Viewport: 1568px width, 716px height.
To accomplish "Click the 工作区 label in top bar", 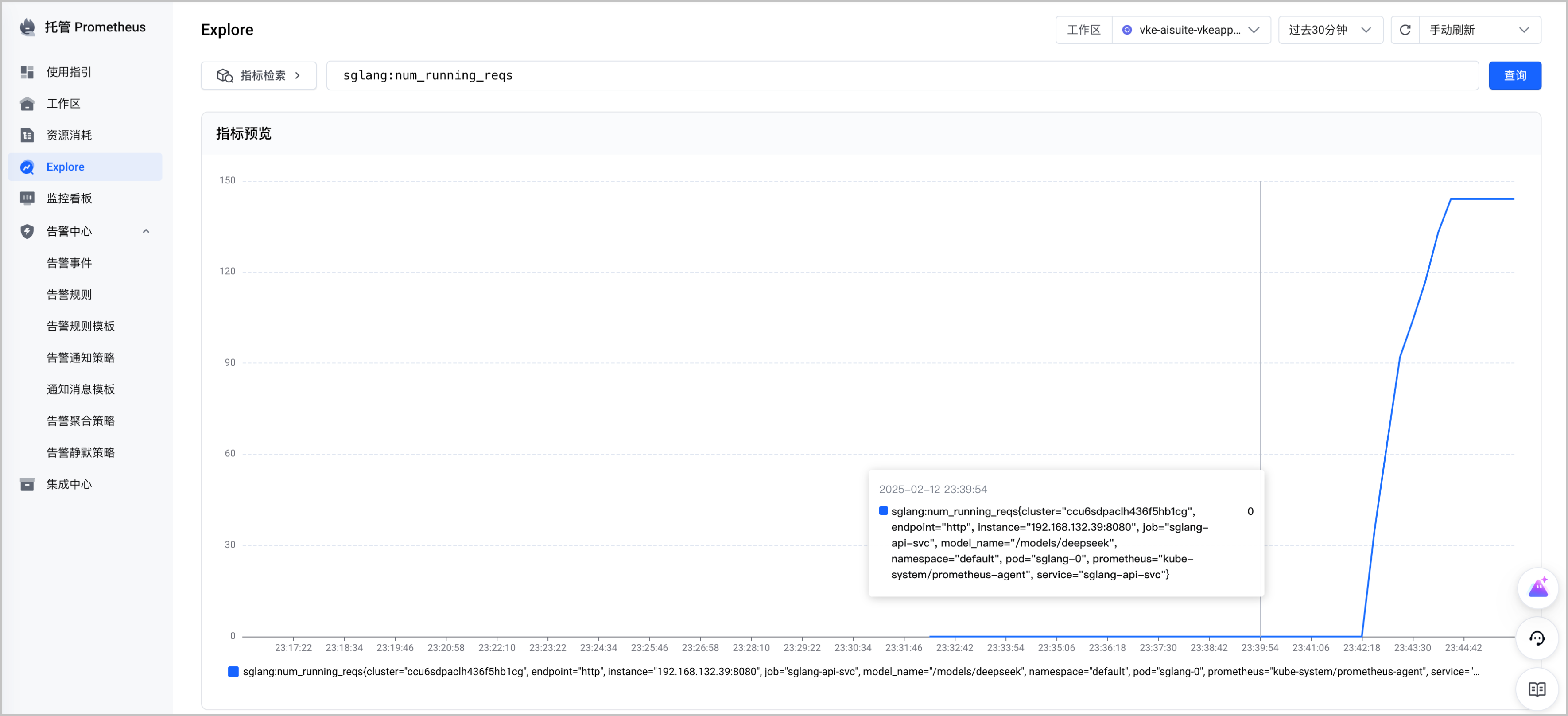I will pyautogui.click(x=1084, y=30).
